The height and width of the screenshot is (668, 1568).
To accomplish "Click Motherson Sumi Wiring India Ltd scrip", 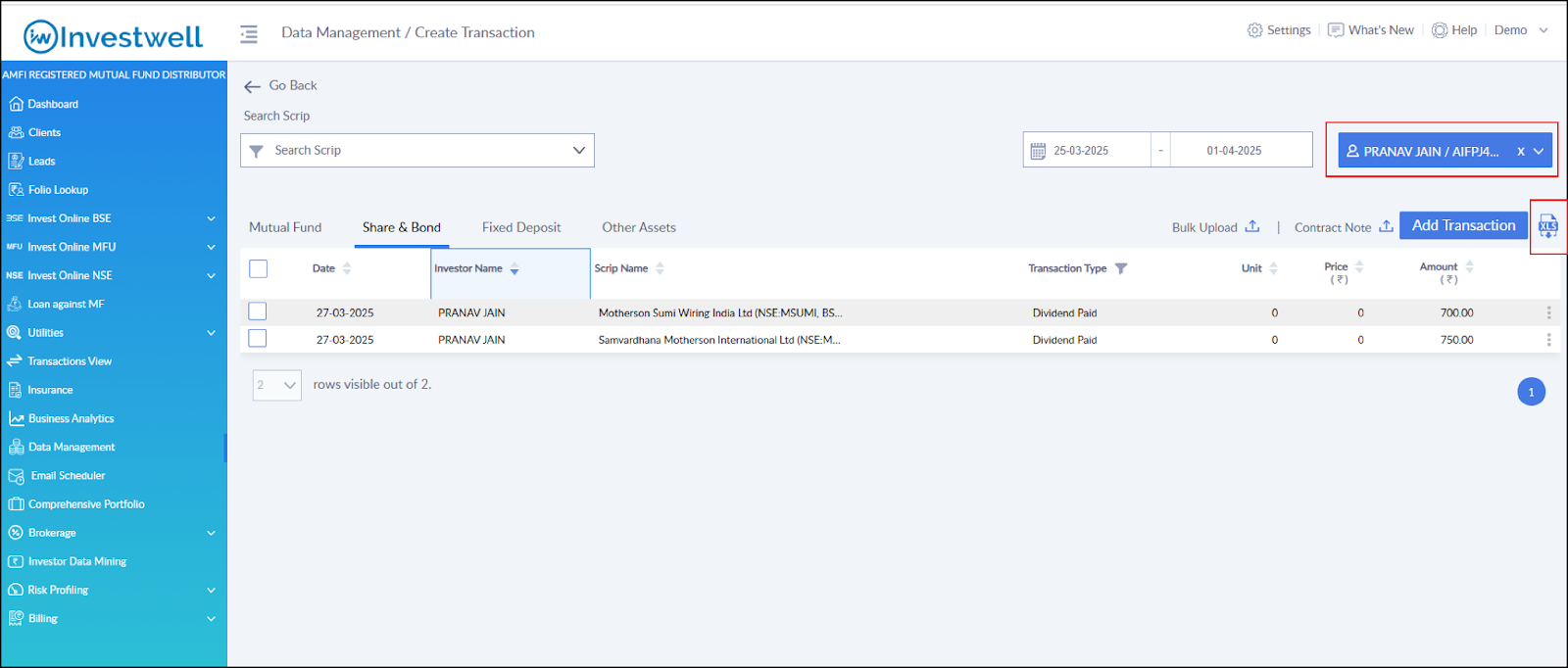I will pos(720,313).
